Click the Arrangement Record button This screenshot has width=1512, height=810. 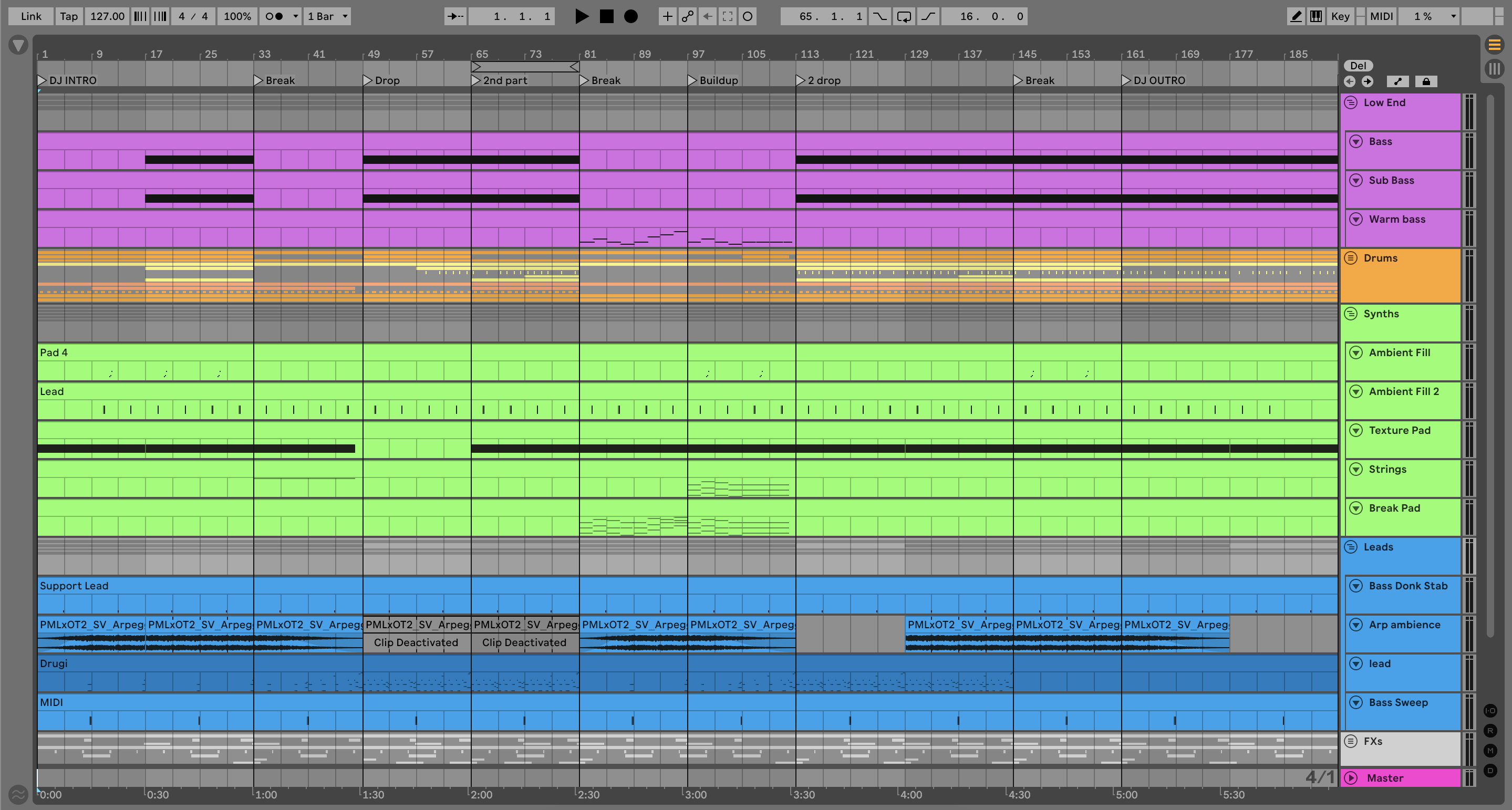click(630, 16)
